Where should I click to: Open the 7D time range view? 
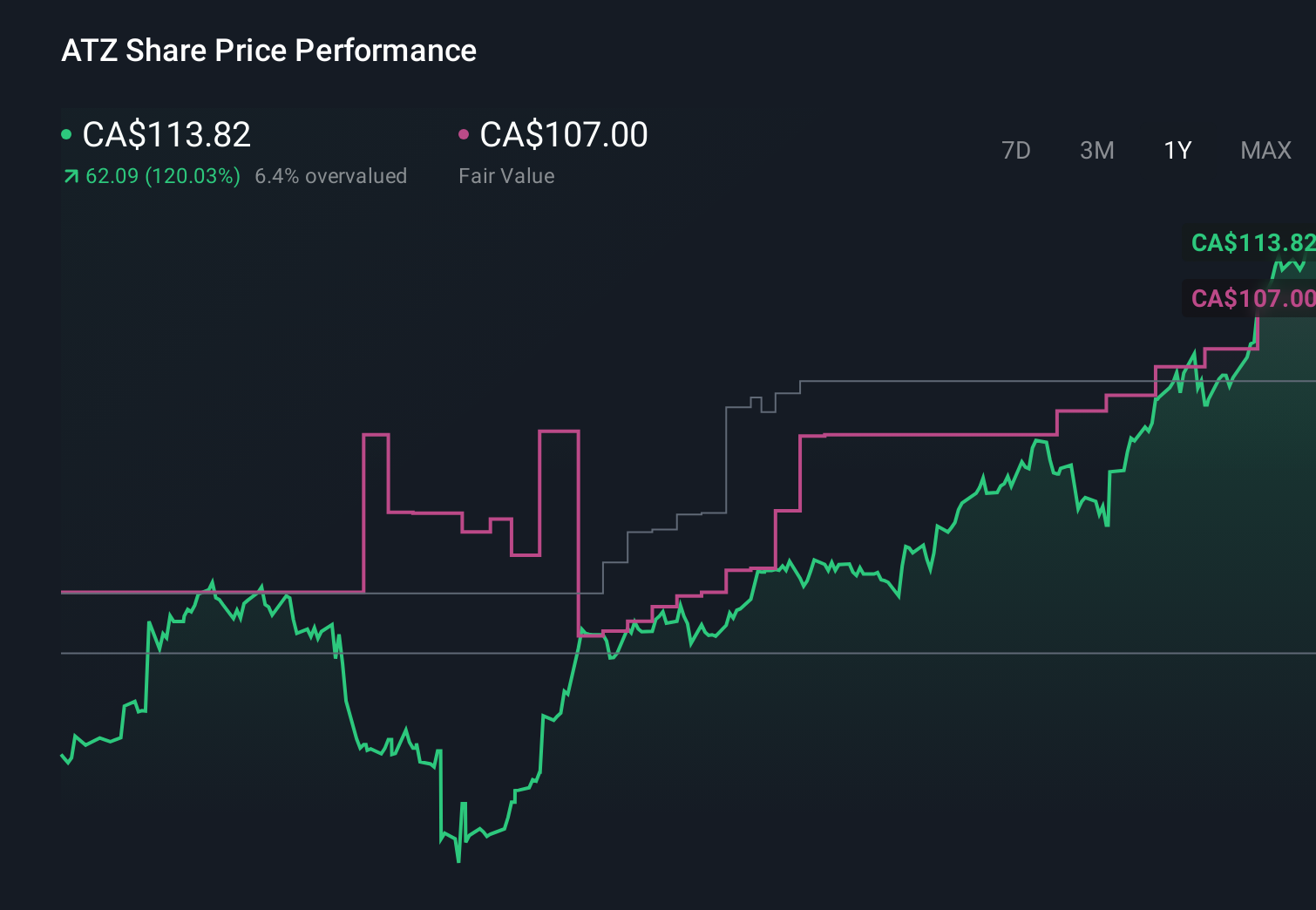click(x=1016, y=150)
